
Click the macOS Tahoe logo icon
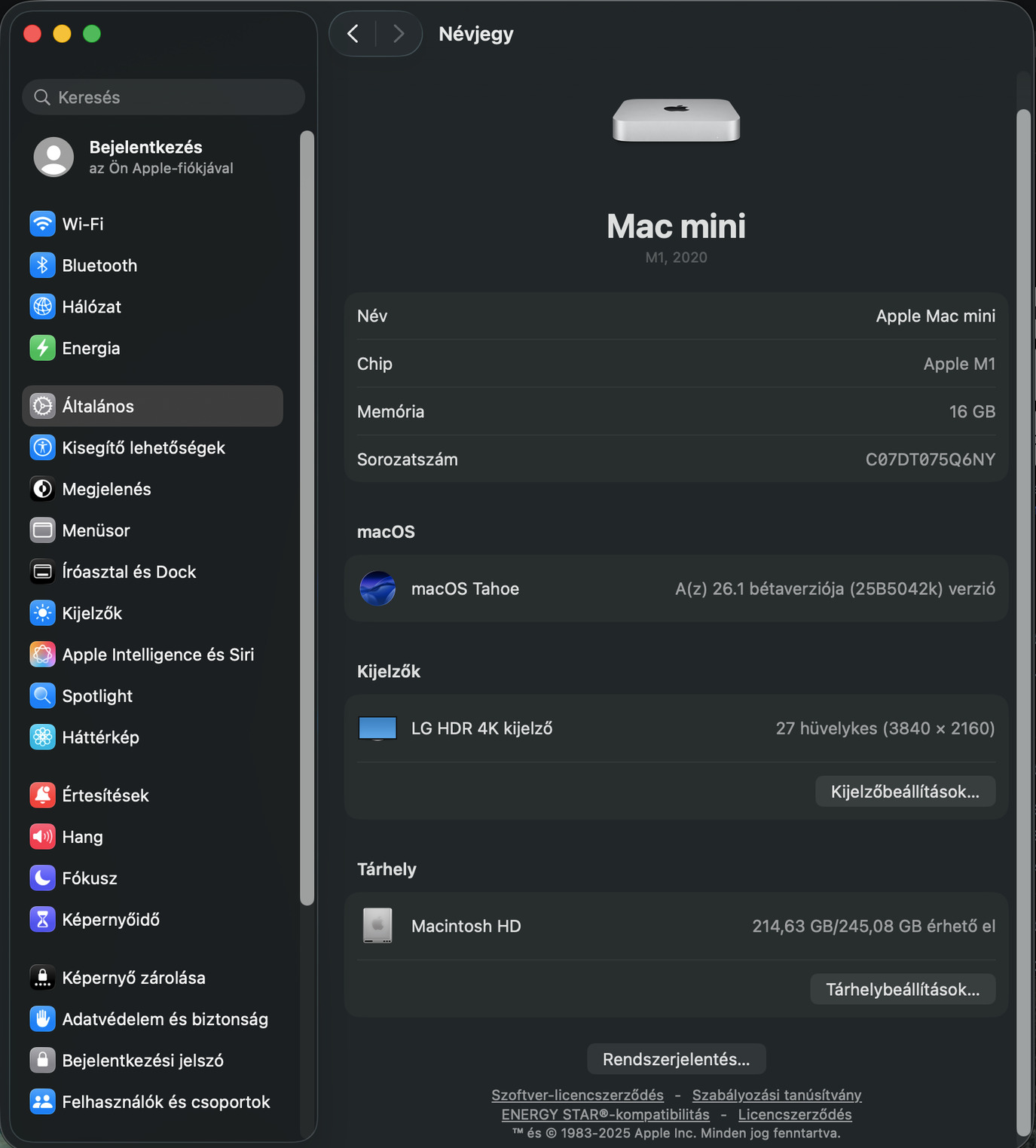coord(377,589)
